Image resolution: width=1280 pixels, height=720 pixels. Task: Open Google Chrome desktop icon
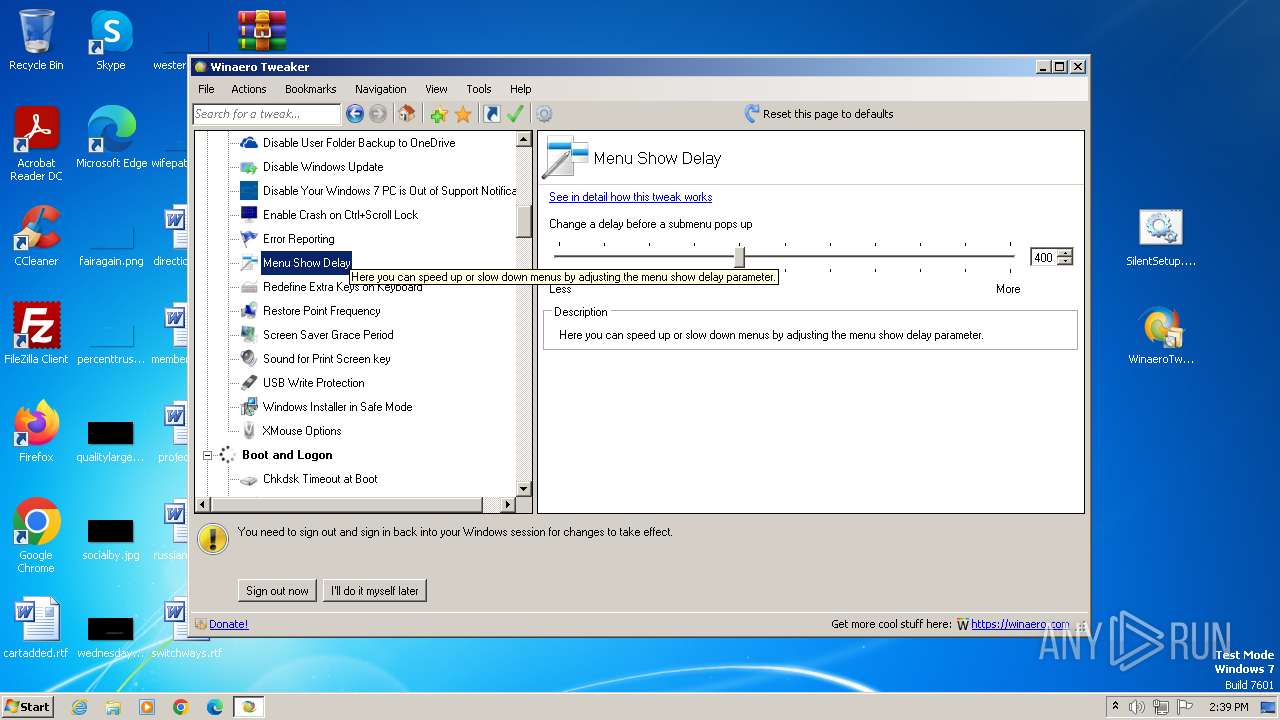36,536
